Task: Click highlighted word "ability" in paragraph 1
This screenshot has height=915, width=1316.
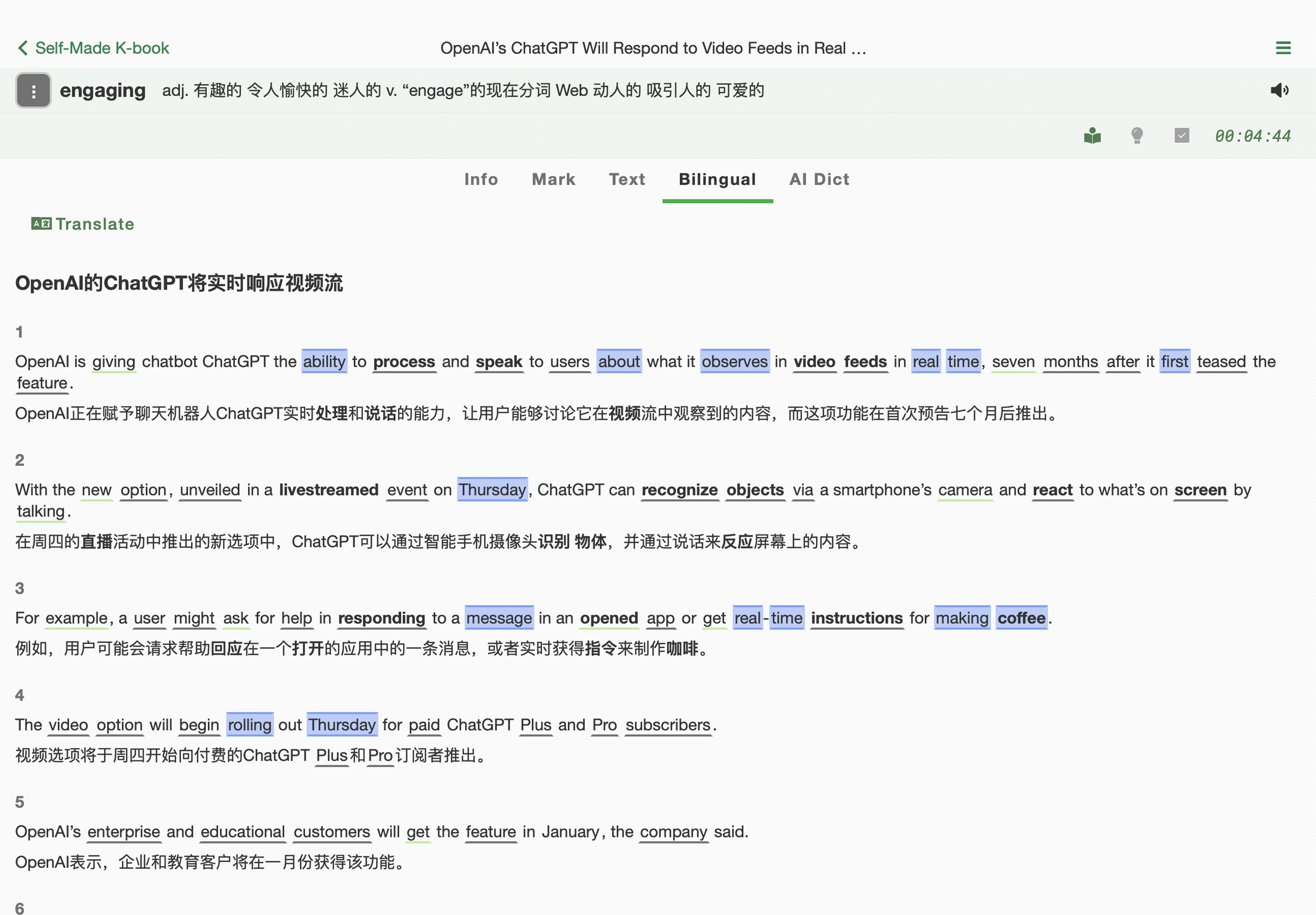Action: click(x=325, y=362)
